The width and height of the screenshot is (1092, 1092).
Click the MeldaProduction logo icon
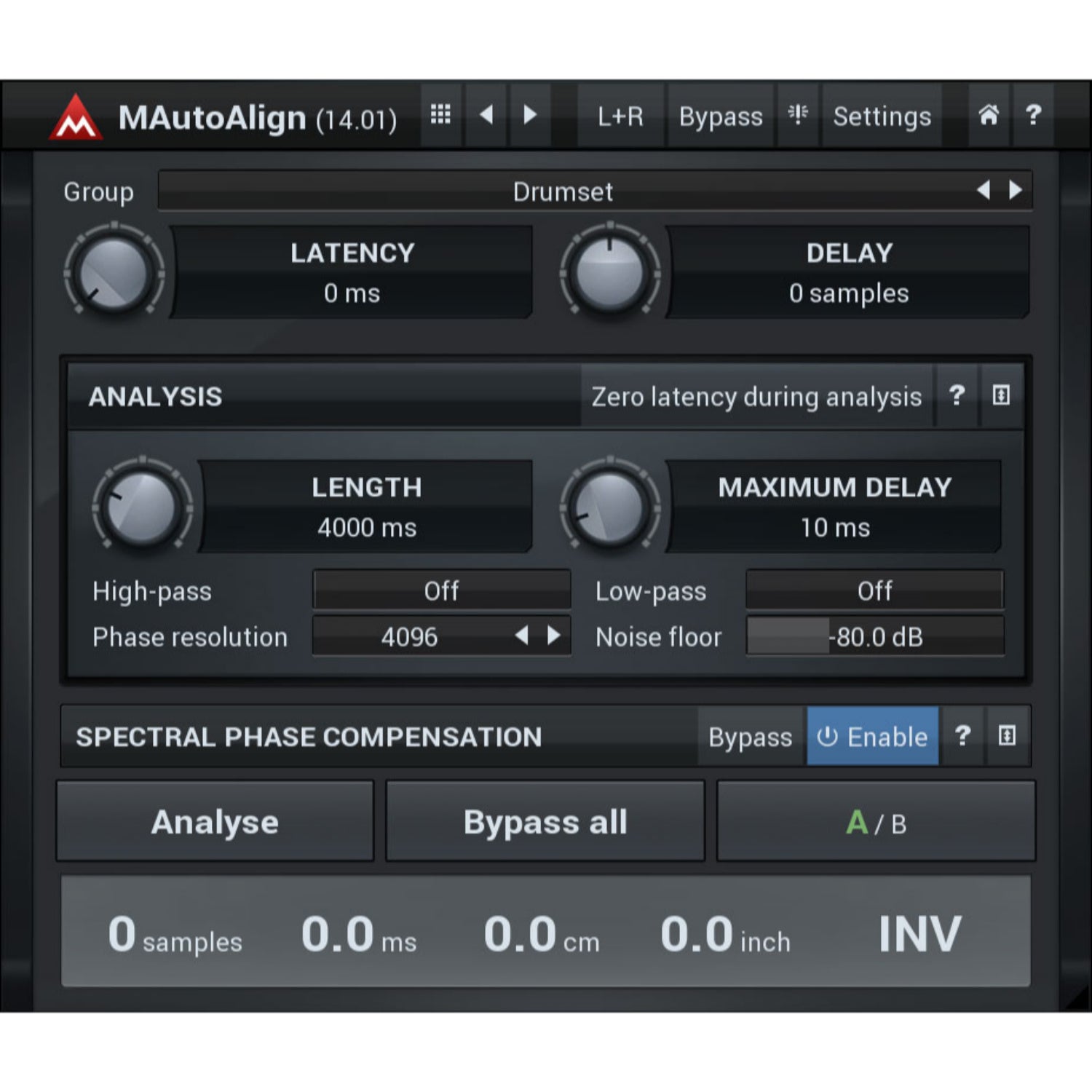(x=76, y=116)
